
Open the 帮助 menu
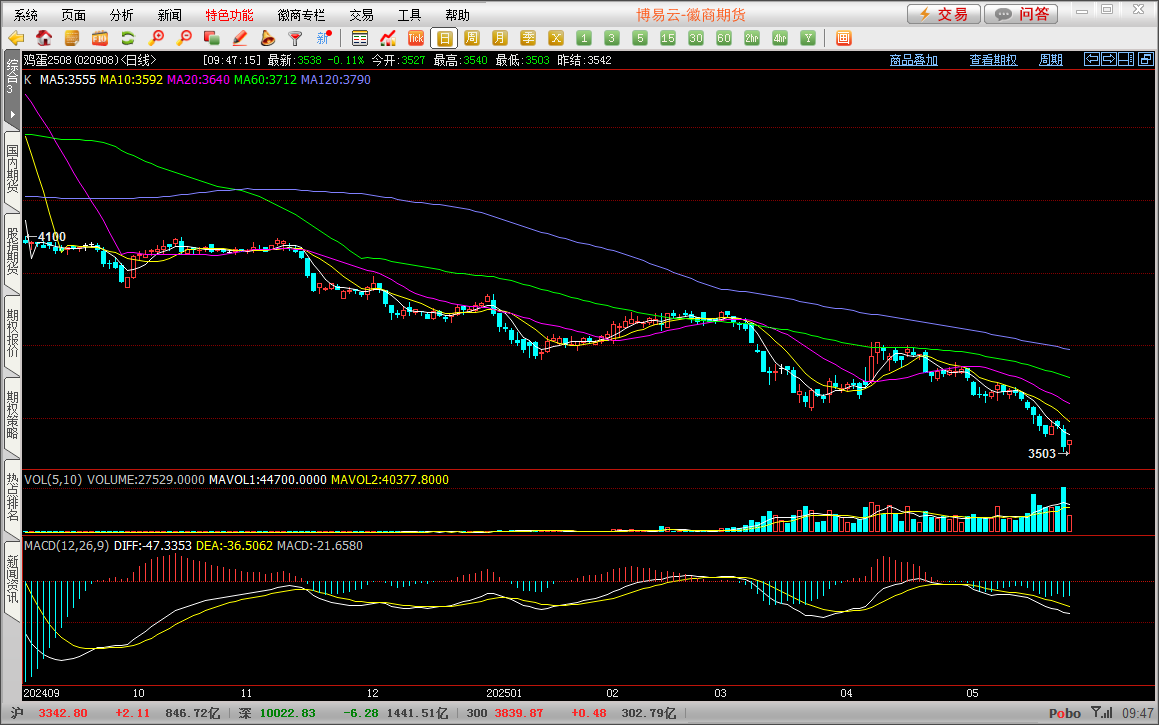click(x=458, y=15)
